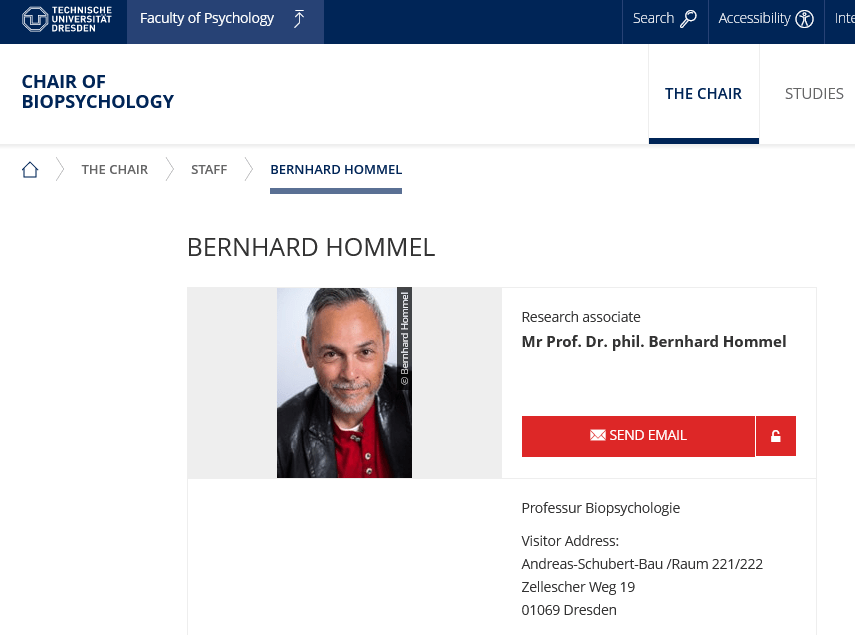Click the TU Dresden logo
Screen dimensions: 855x635
click(x=66, y=18)
